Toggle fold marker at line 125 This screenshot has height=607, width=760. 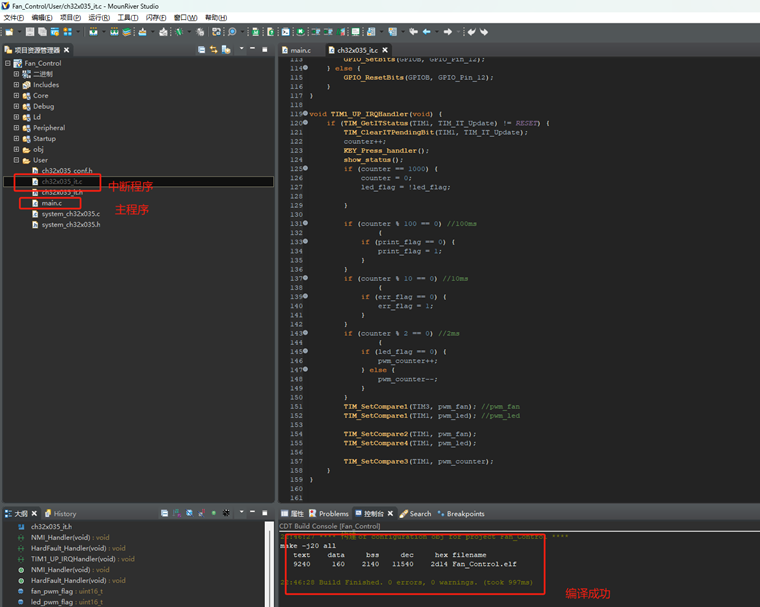pos(305,168)
